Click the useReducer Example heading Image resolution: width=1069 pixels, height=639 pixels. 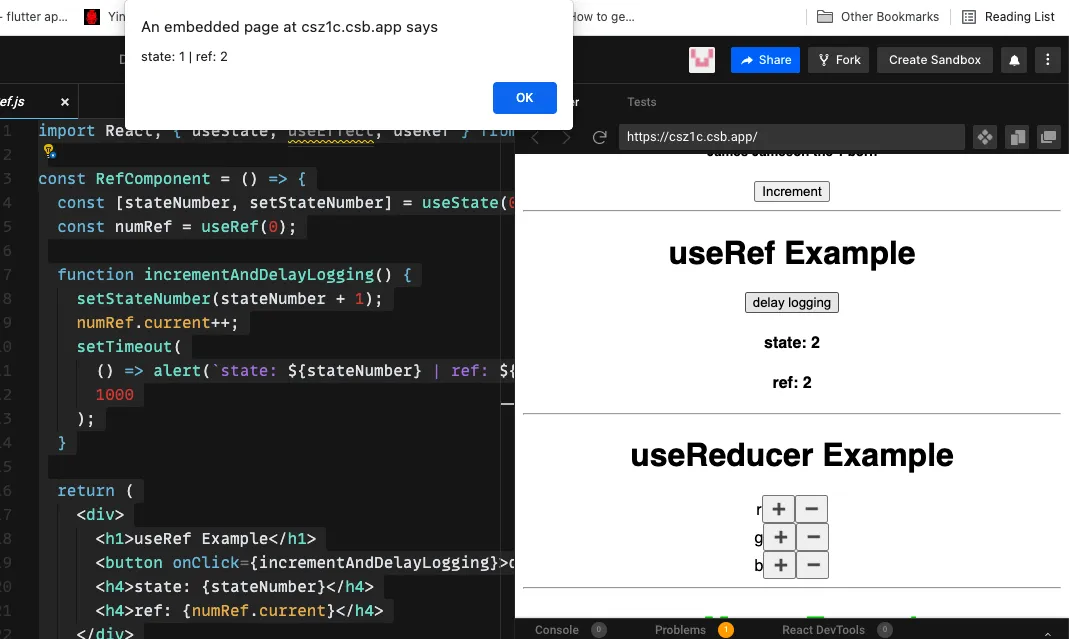tap(792, 456)
